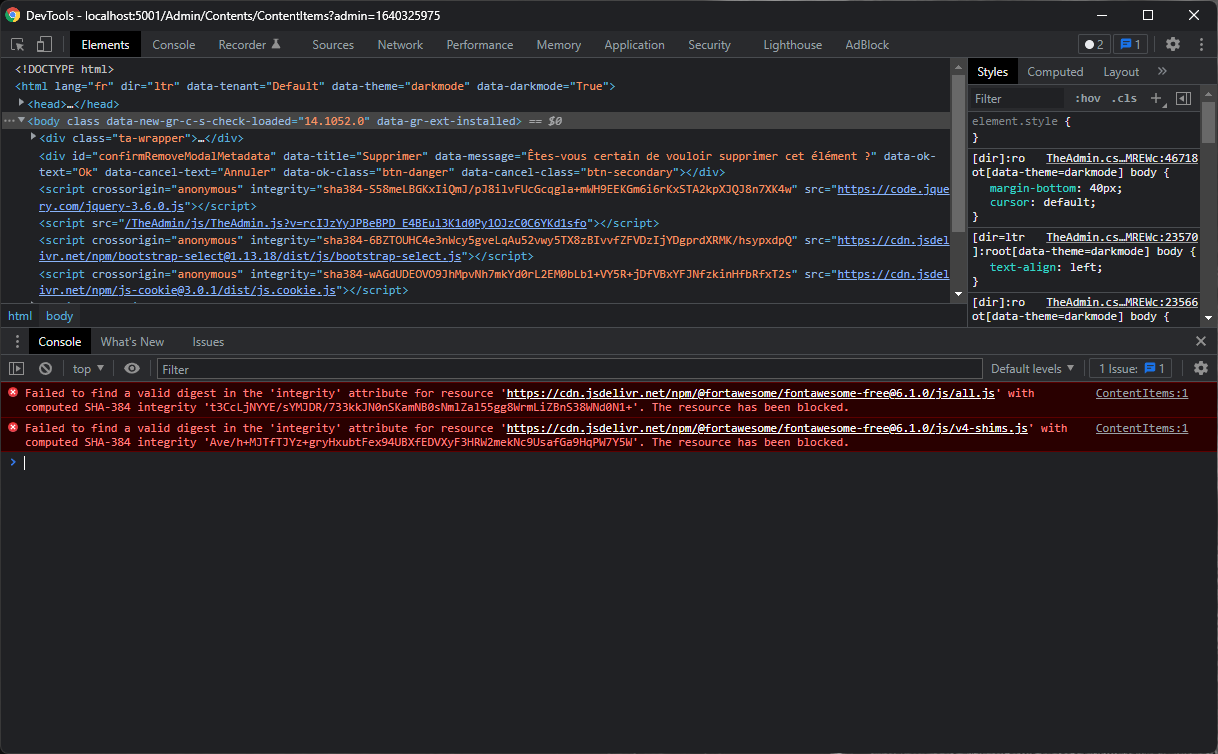This screenshot has height=754, width=1218.
Task: Open the Customize DevTools three-dot menu
Action: [1201, 44]
